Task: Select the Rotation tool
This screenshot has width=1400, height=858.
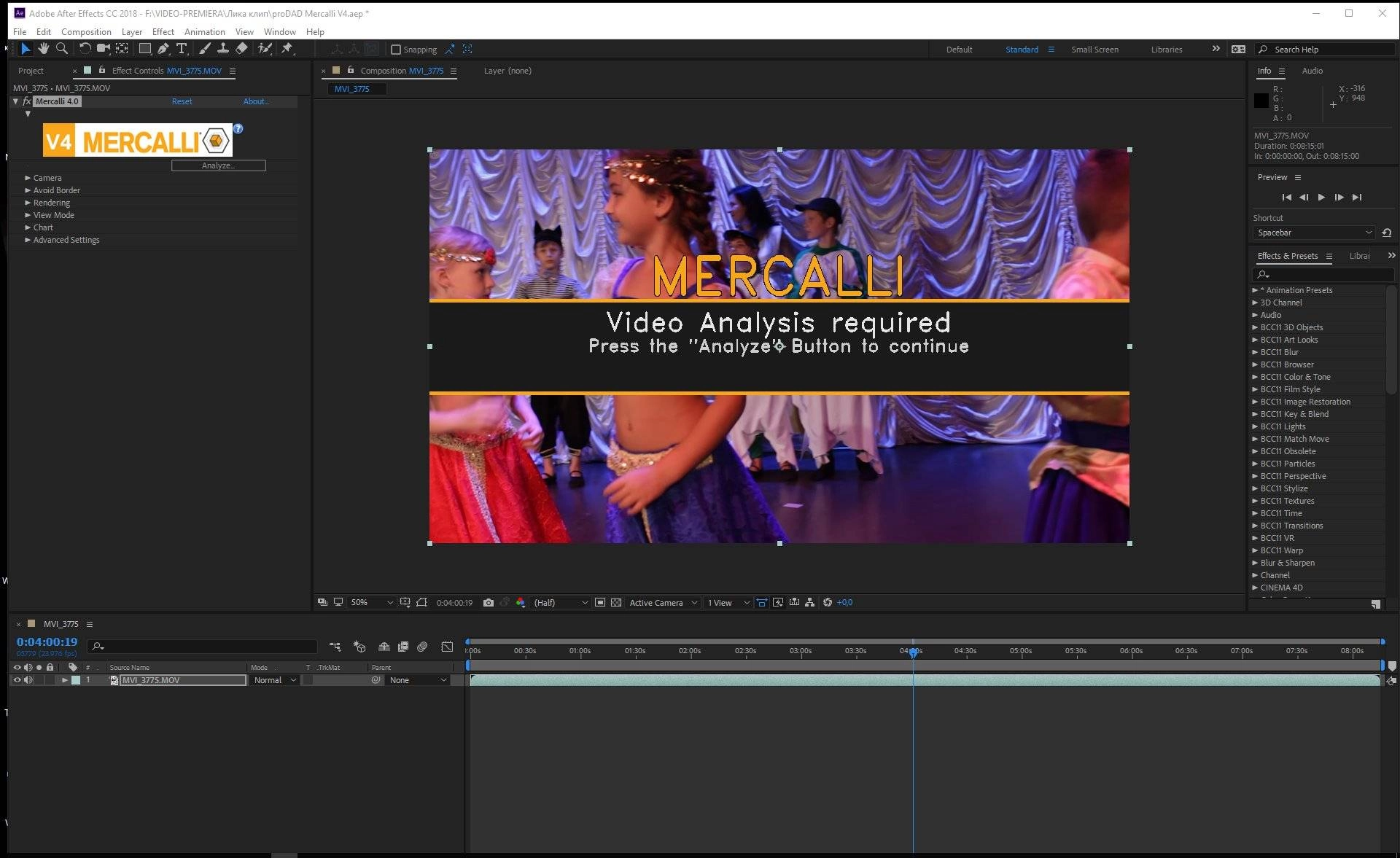Action: [85, 49]
